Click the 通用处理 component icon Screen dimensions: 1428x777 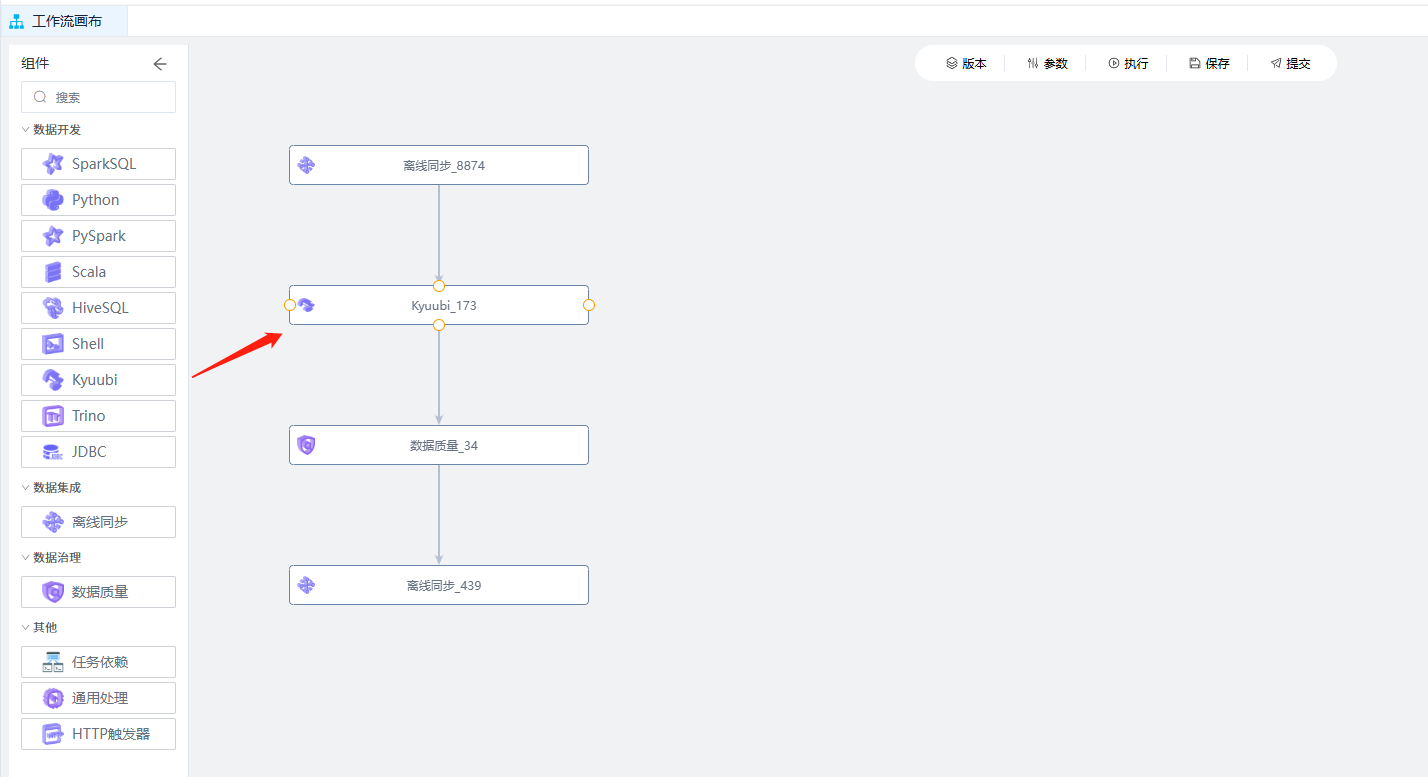pyautogui.click(x=53, y=698)
